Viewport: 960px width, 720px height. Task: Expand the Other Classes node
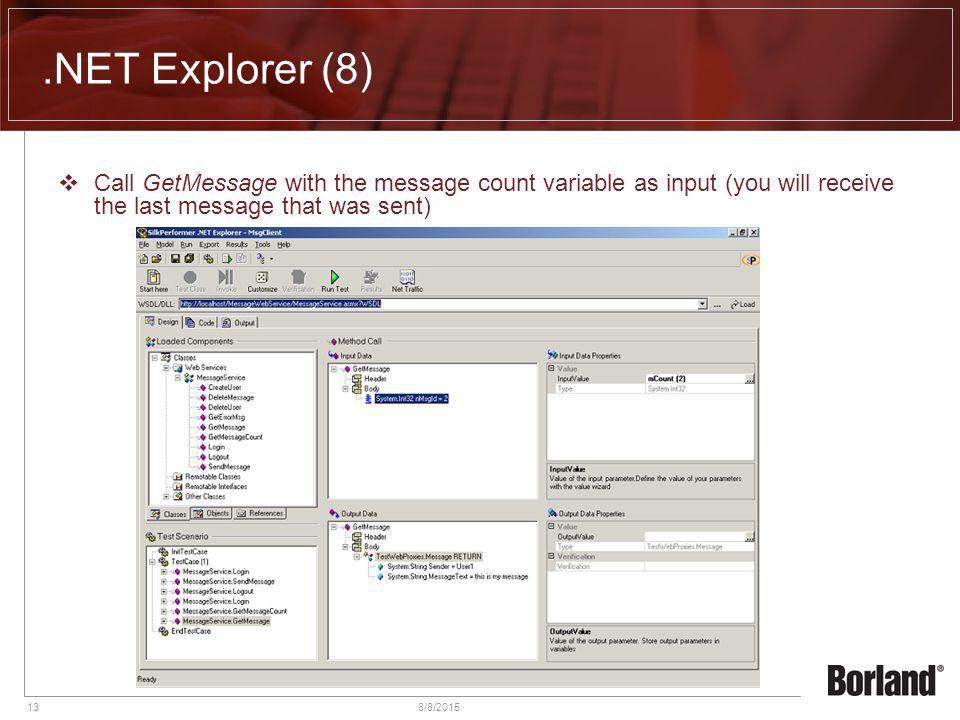(x=166, y=497)
